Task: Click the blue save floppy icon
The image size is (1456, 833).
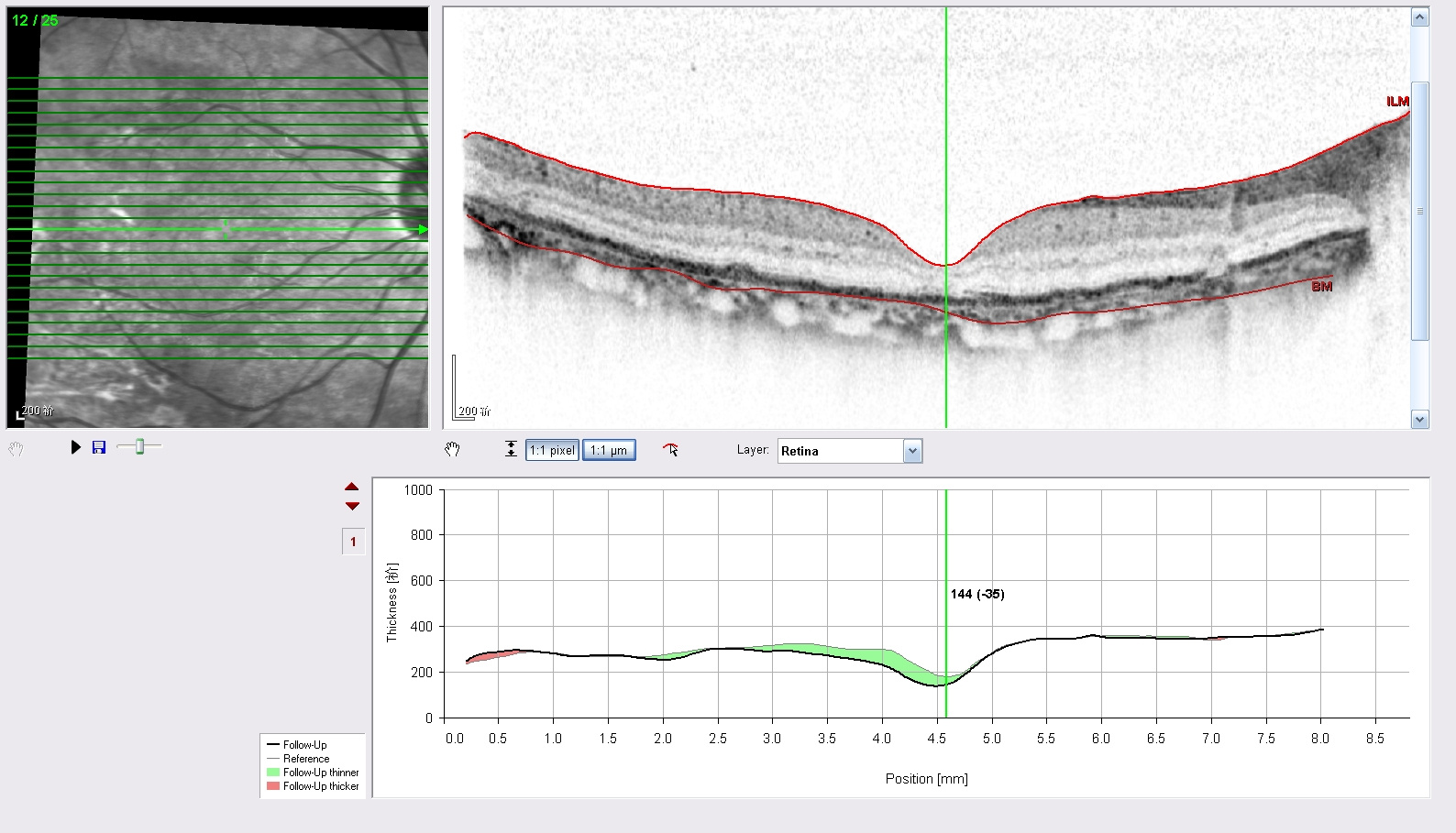Action: click(99, 447)
